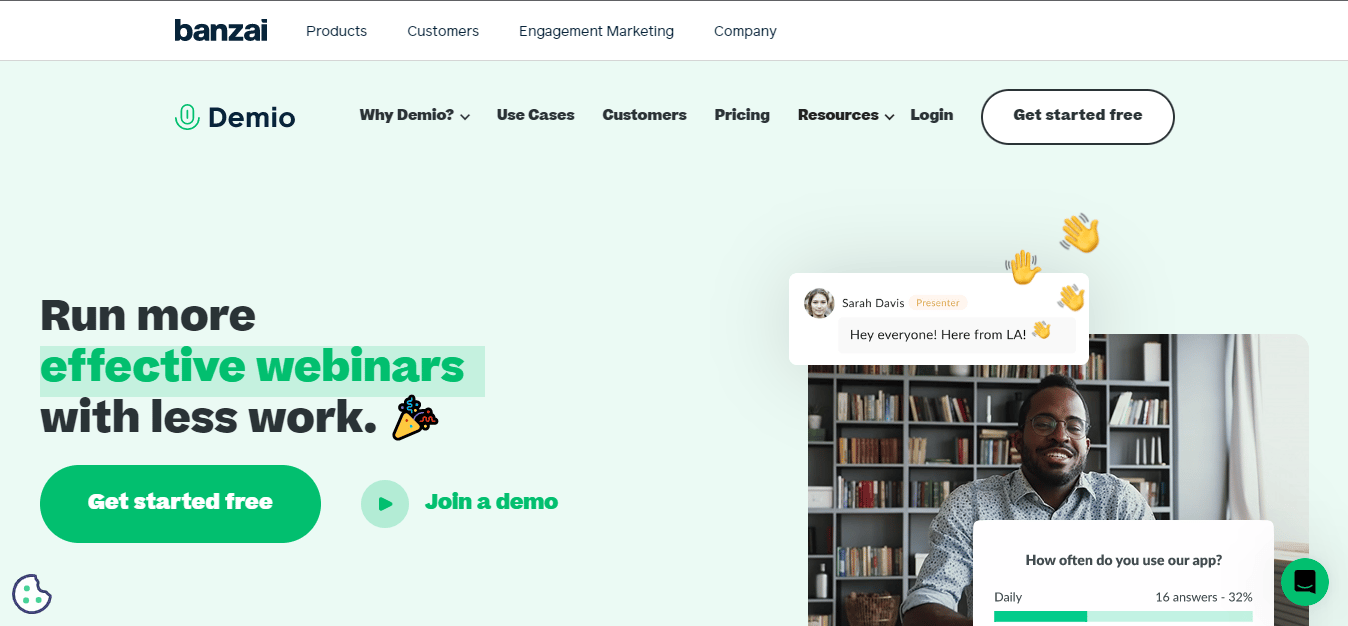
Task: Click the raised hand emoji
Action: click(1022, 267)
